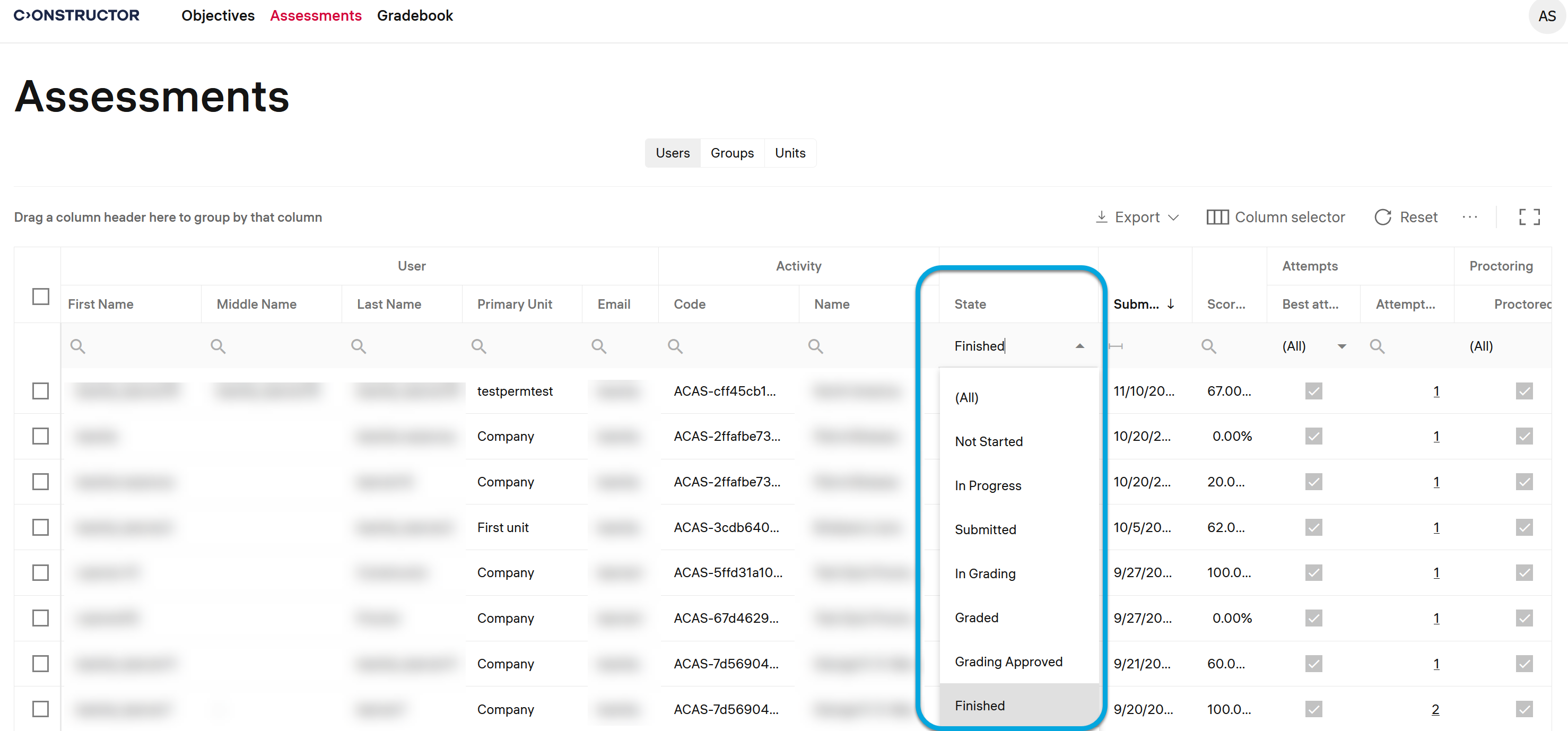
Task: Click search icon in Code filter
Action: click(674, 346)
